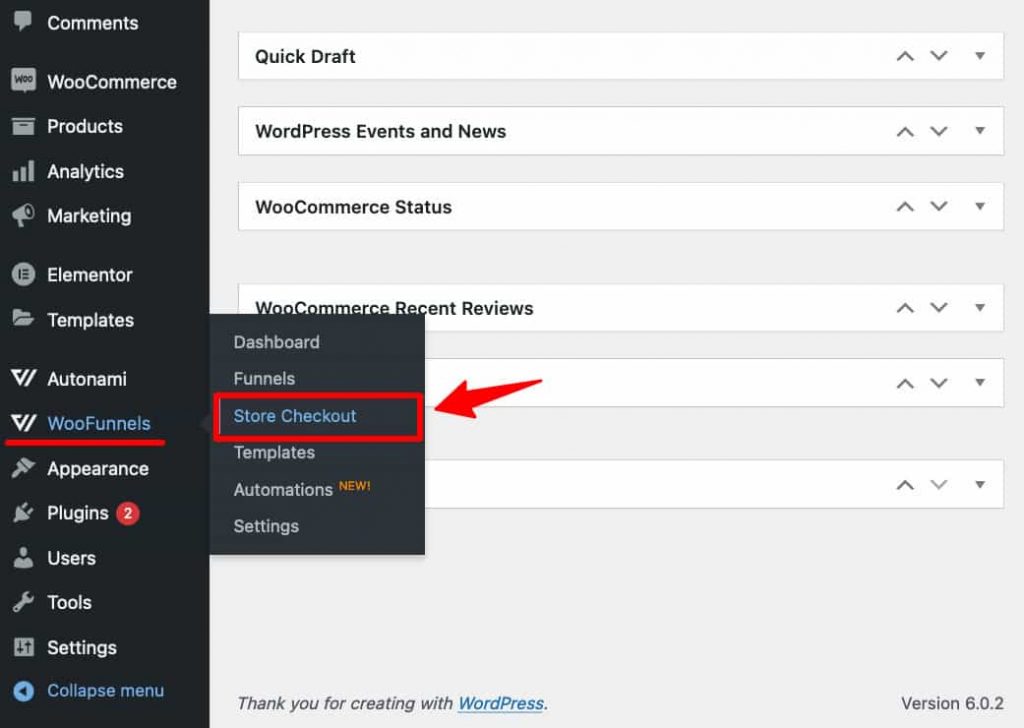Screen dimensions: 1024x728
Task: Open the WooFunnels sidebar menu
Action: 99,424
